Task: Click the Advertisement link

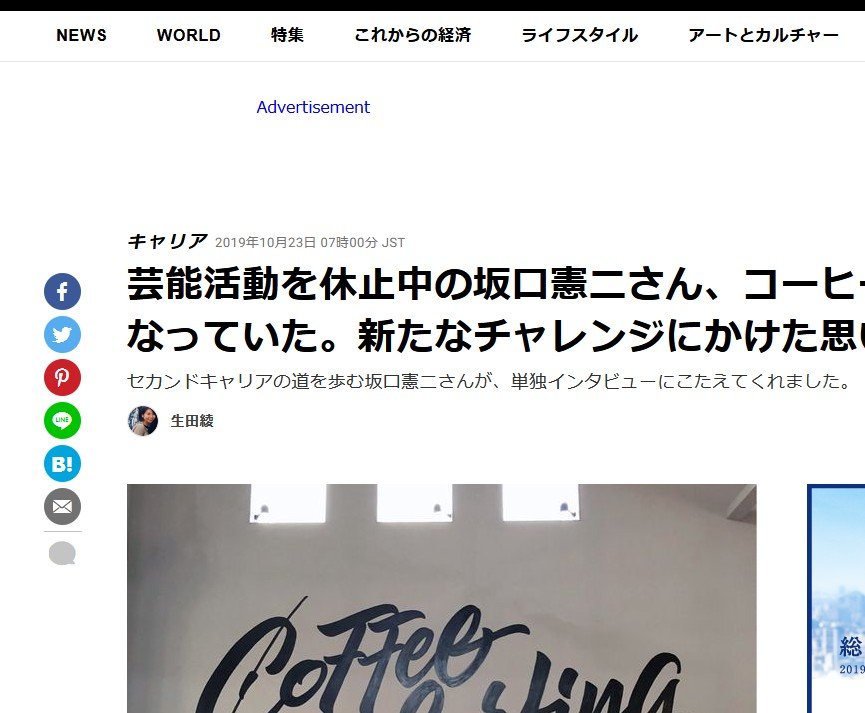Action: click(x=313, y=107)
